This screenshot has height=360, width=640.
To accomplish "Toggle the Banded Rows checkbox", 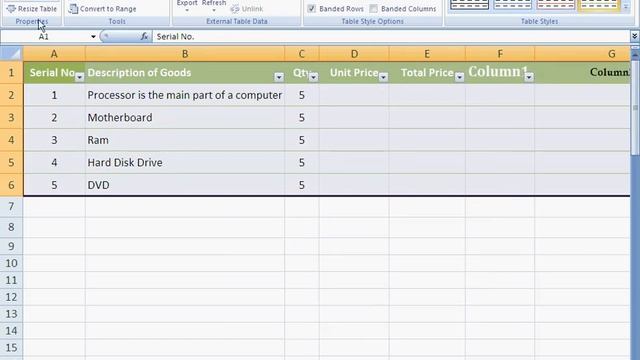I will tap(311, 9).
